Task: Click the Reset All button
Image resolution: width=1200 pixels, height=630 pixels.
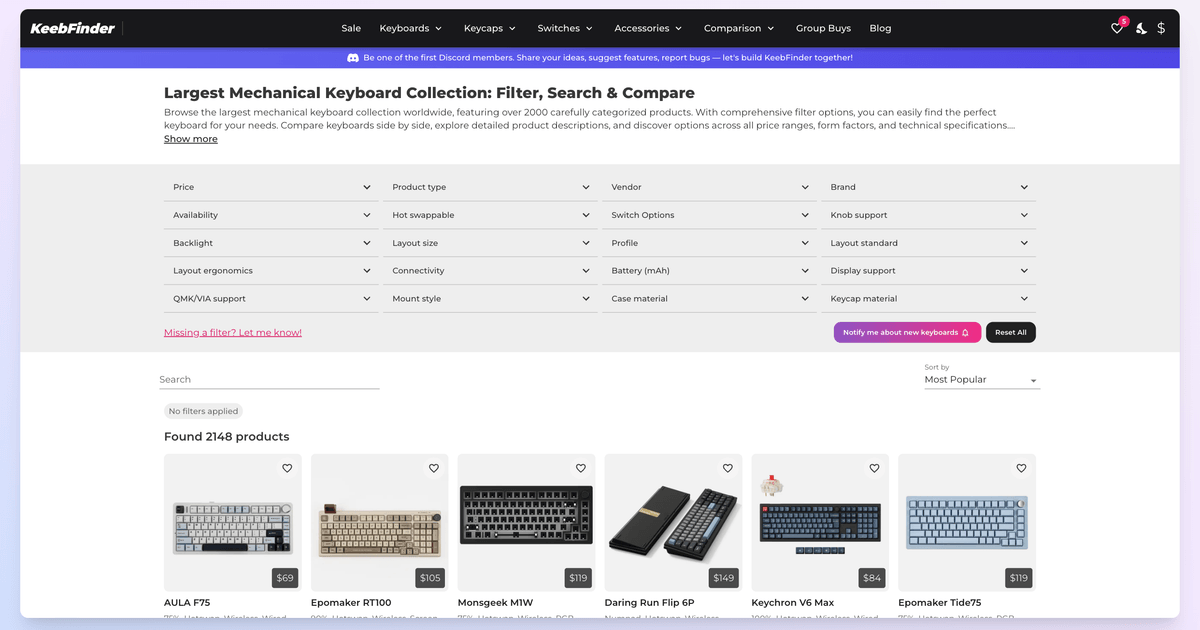Action: [1010, 332]
